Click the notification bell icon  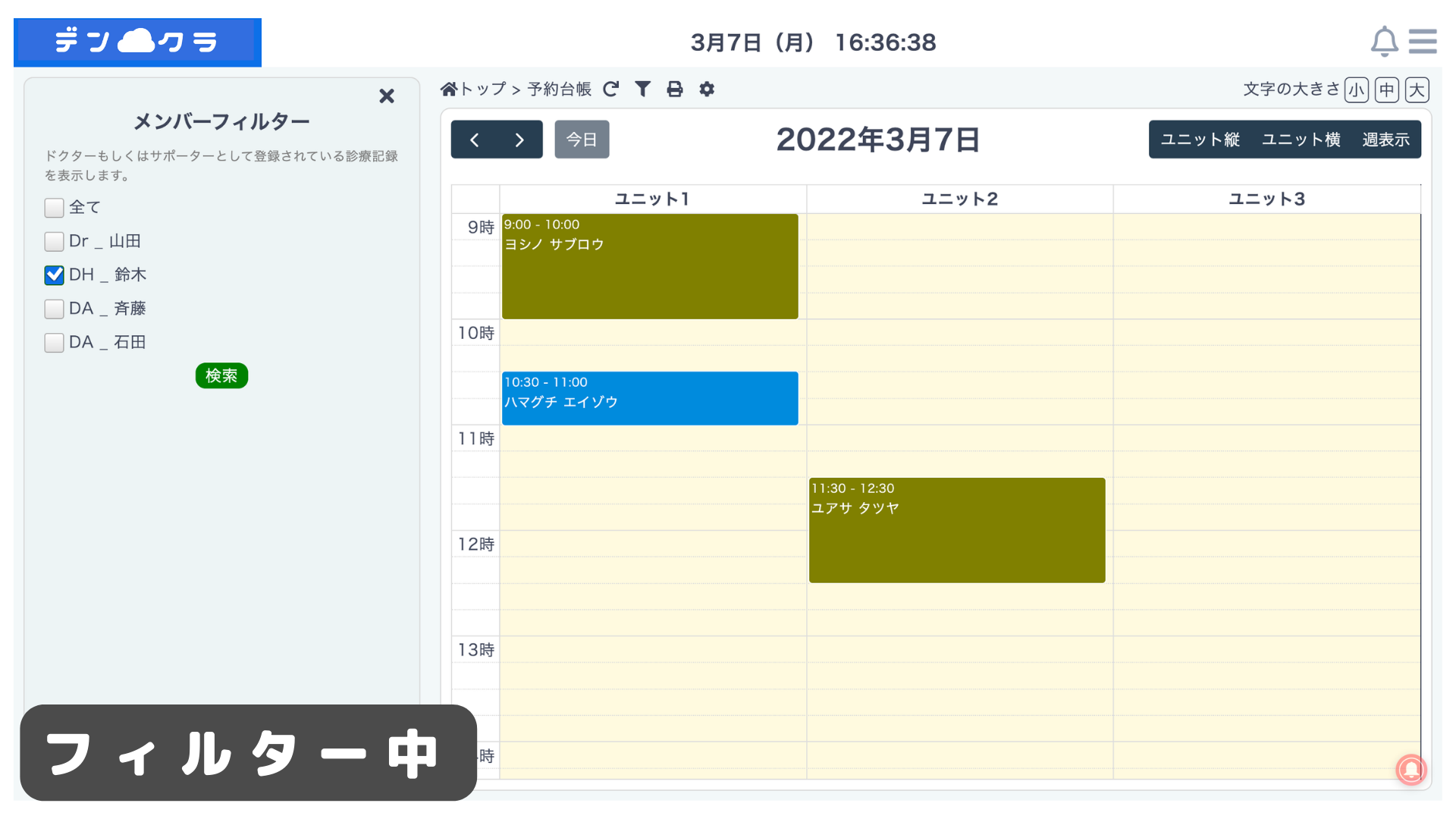coord(1384,41)
